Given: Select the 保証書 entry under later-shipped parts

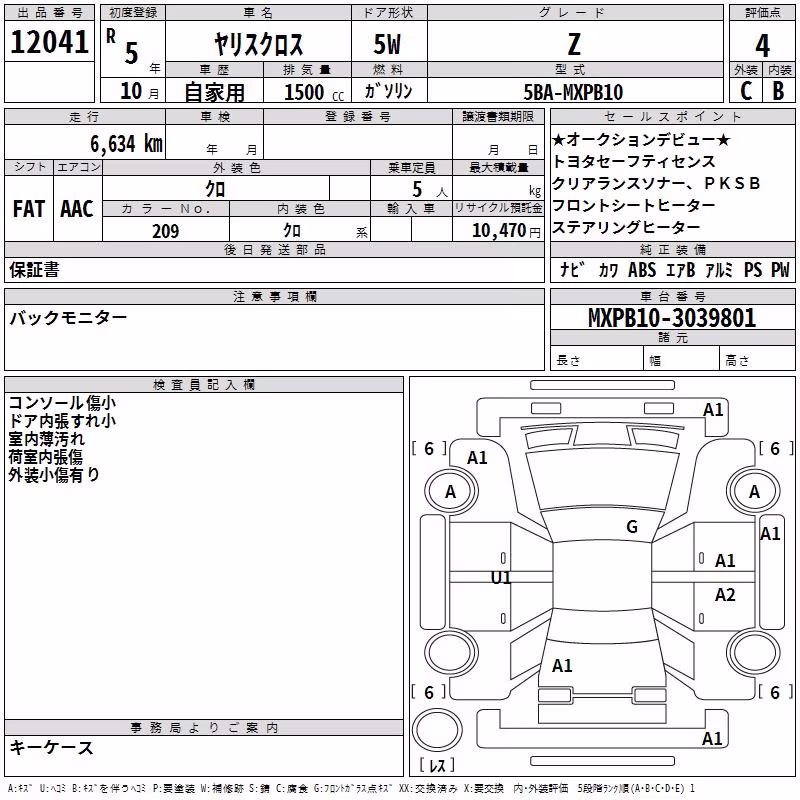Looking at the screenshot, I should [34, 270].
